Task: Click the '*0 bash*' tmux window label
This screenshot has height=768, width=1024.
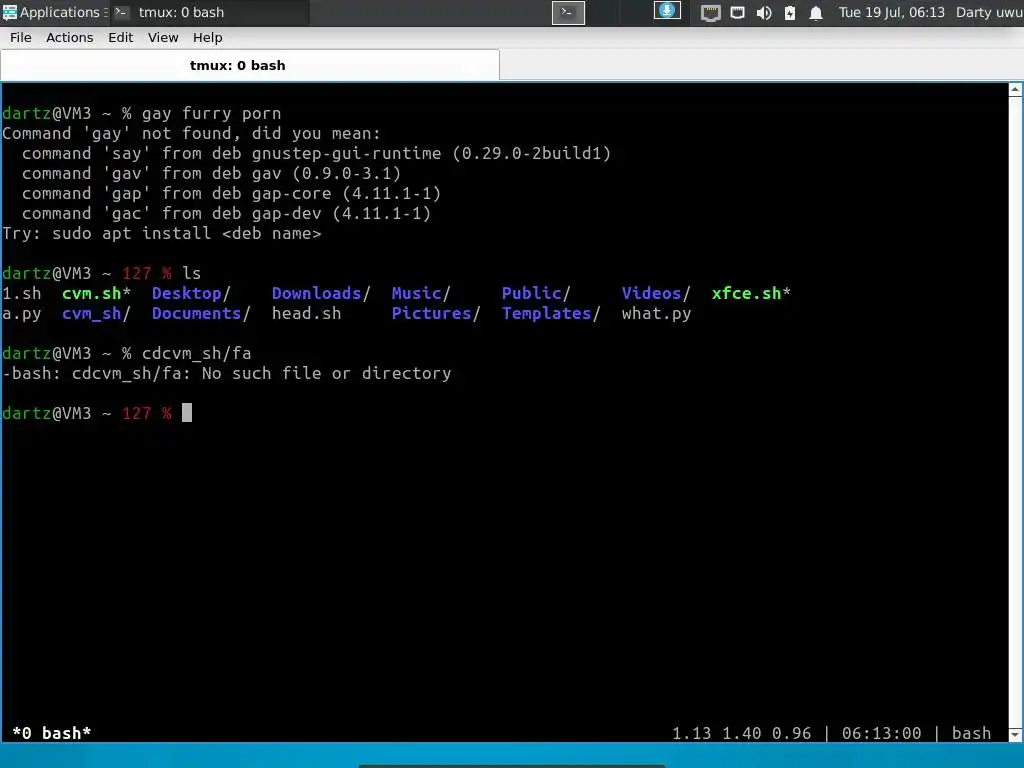Action: (x=52, y=733)
